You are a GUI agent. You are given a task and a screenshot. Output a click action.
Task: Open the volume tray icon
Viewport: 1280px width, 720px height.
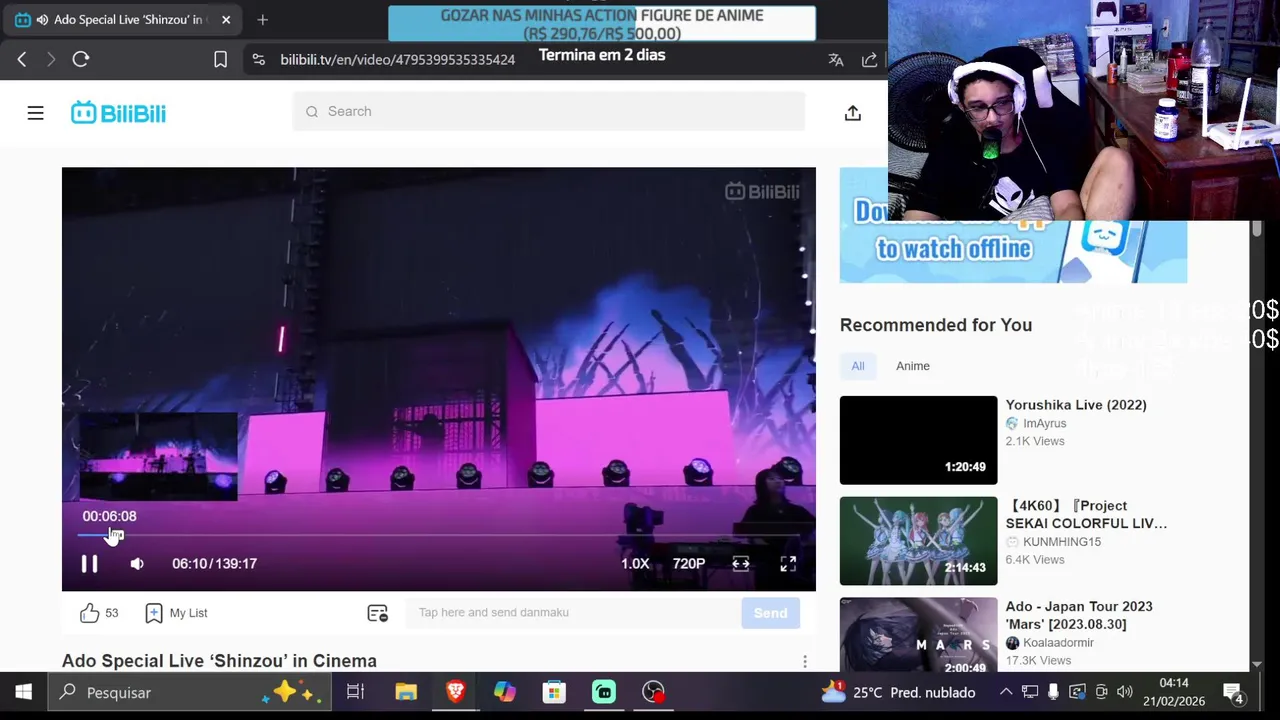click(x=1125, y=692)
